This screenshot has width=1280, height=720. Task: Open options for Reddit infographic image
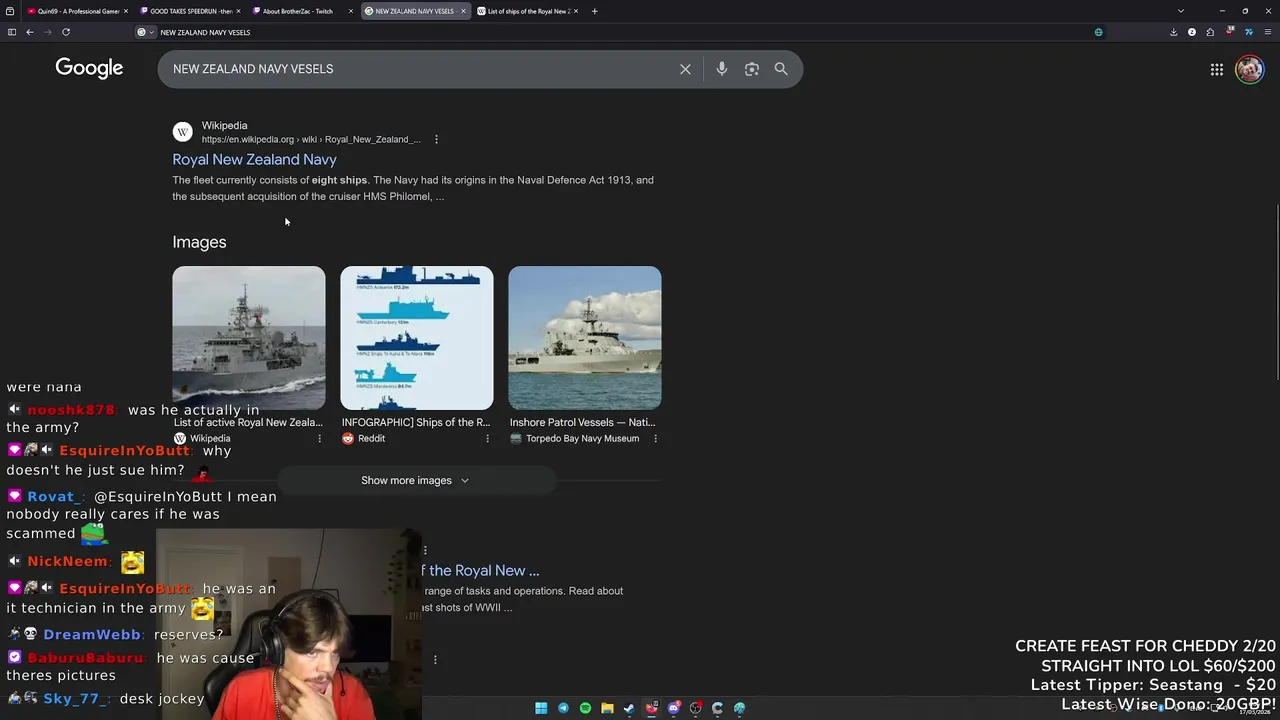coord(487,438)
